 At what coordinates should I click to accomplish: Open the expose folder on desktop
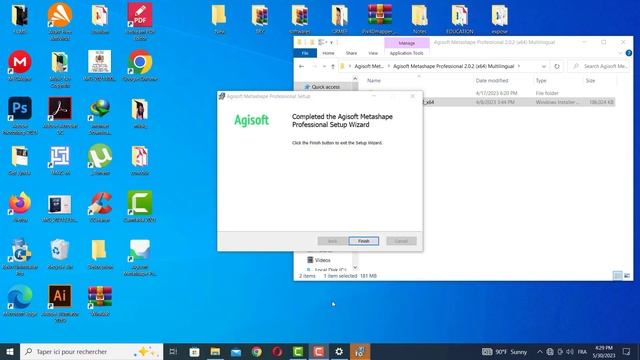click(x=500, y=19)
